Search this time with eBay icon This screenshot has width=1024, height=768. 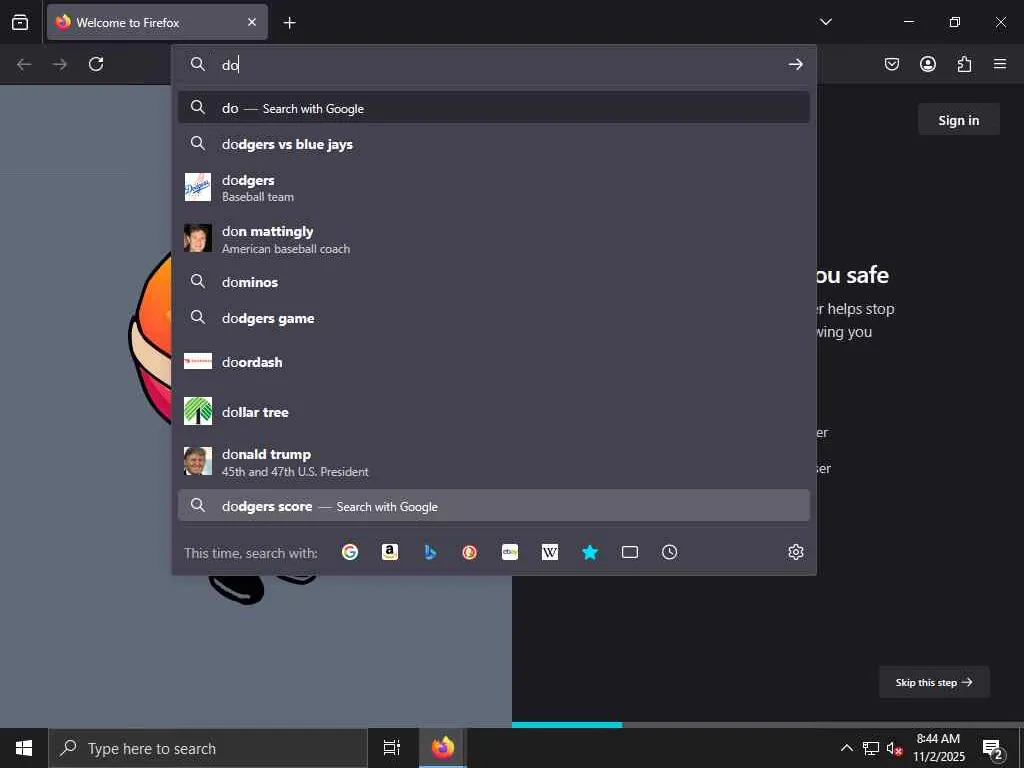pyautogui.click(x=509, y=552)
